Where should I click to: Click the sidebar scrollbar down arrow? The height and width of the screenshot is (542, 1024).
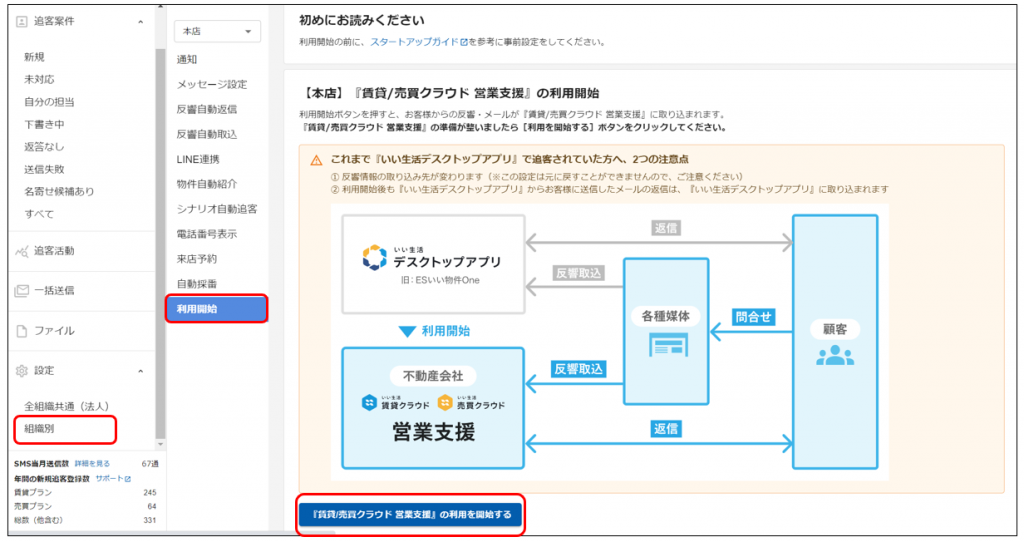(x=161, y=445)
